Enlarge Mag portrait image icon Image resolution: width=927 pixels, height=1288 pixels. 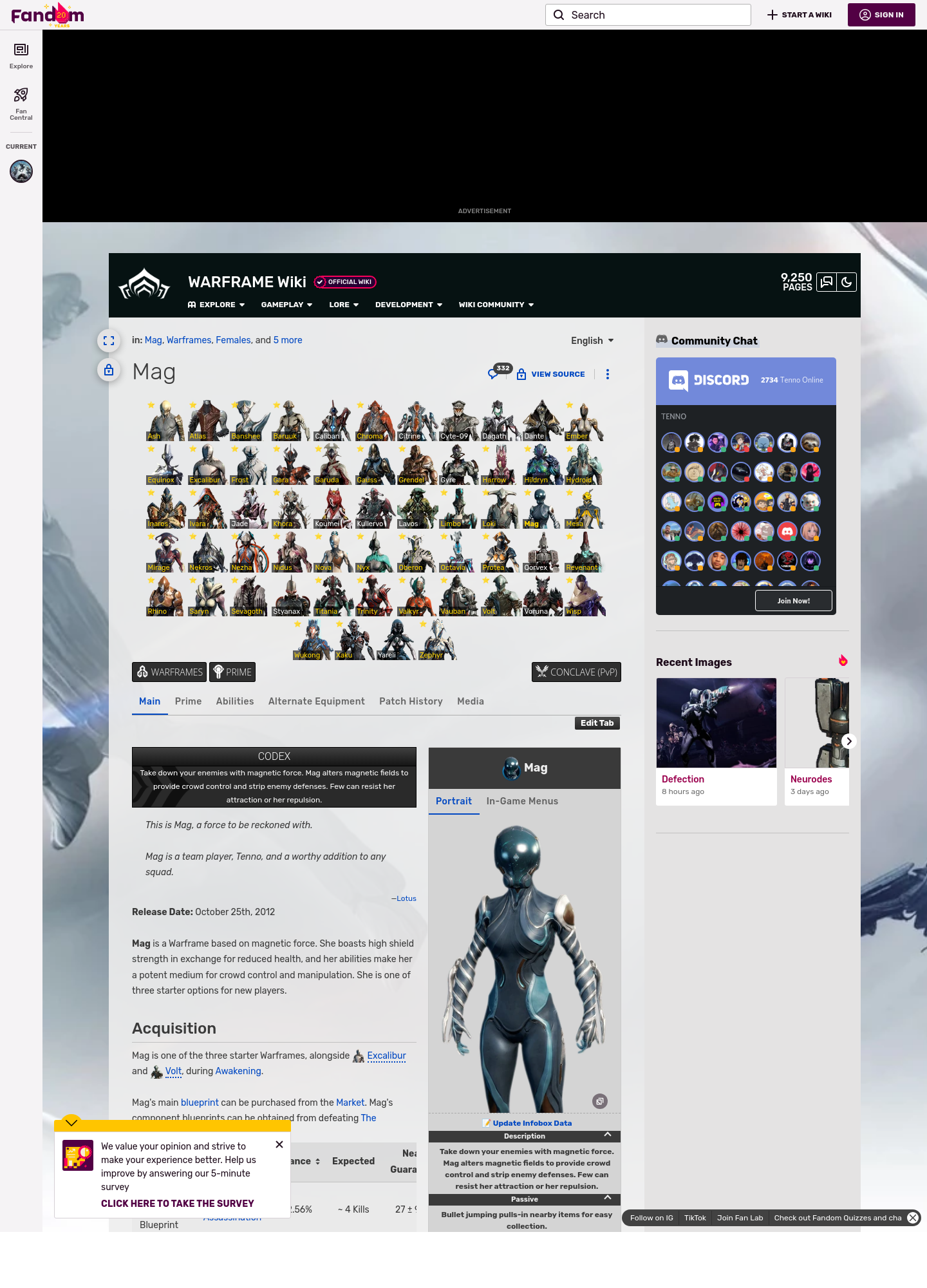(x=600, y=1101)
